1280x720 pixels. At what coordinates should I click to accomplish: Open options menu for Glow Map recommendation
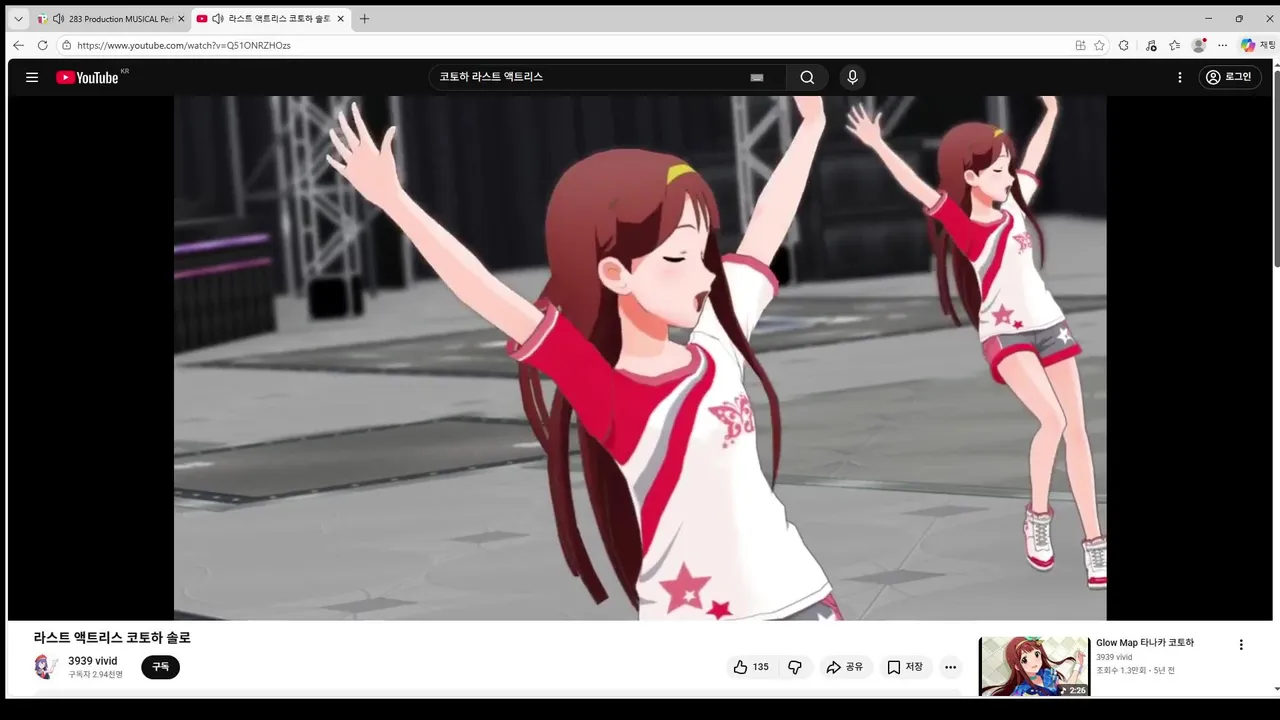coord(1241,645)
